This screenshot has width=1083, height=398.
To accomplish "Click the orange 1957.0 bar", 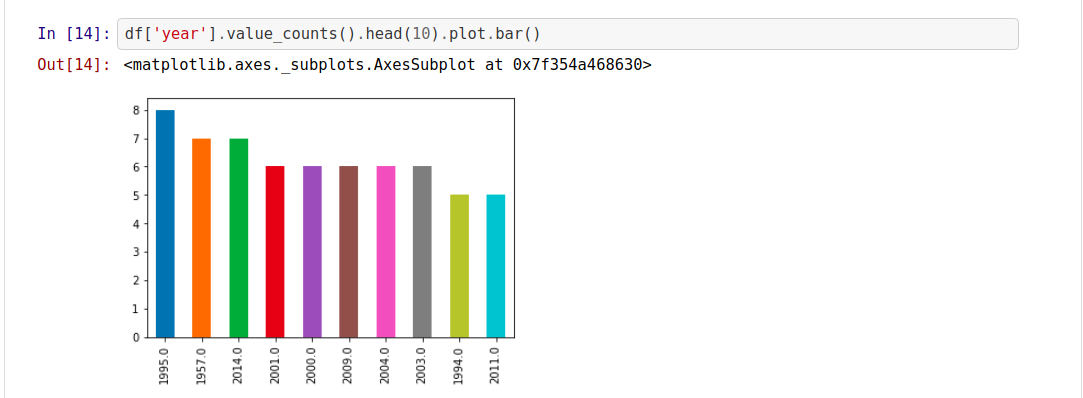I will [x=202, y=238].
